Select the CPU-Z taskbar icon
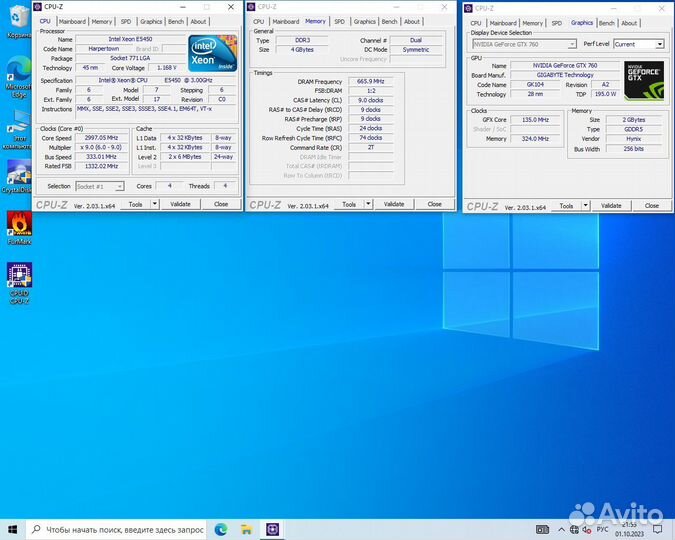 (272, 529)
